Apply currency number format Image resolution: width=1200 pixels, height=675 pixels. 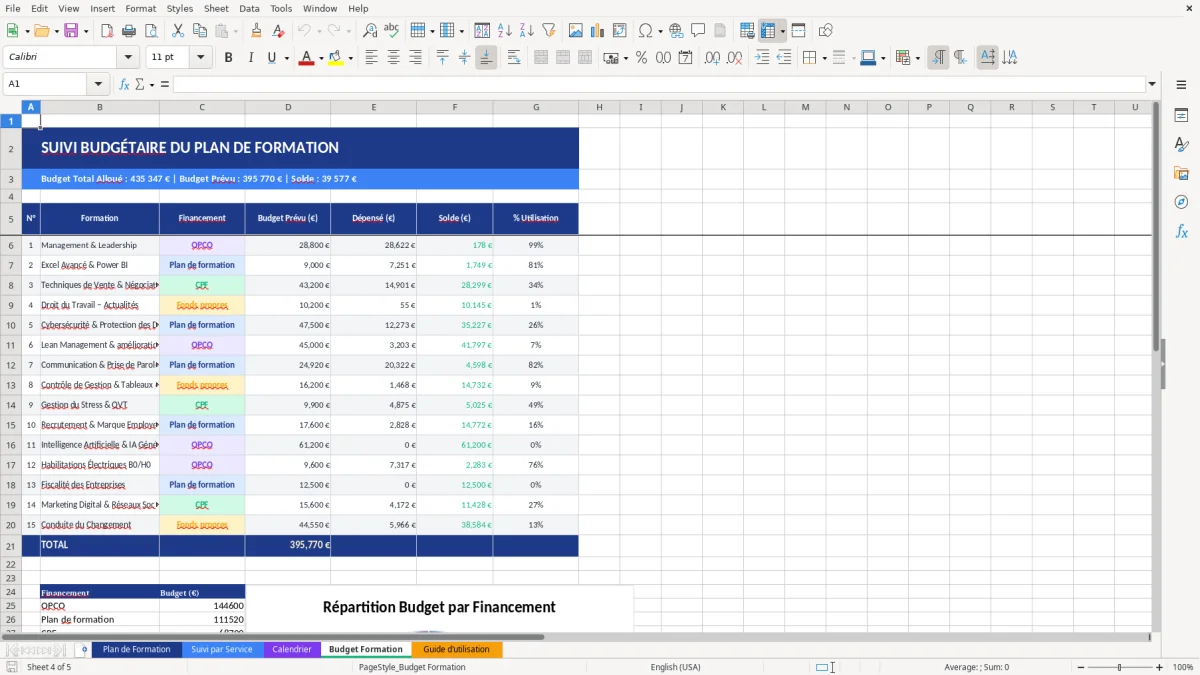tap(610, 57)
